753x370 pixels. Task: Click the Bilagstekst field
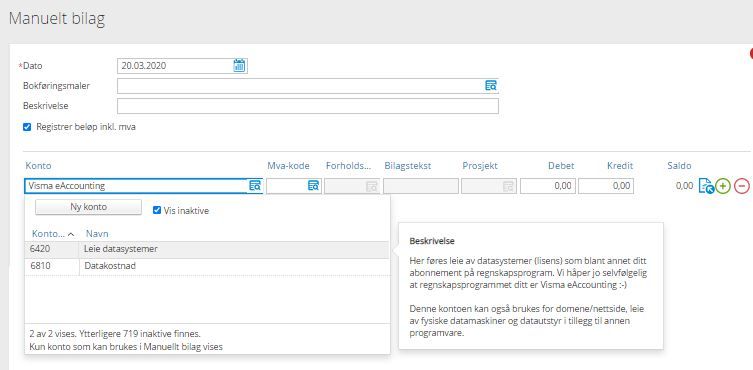point(421,185)
